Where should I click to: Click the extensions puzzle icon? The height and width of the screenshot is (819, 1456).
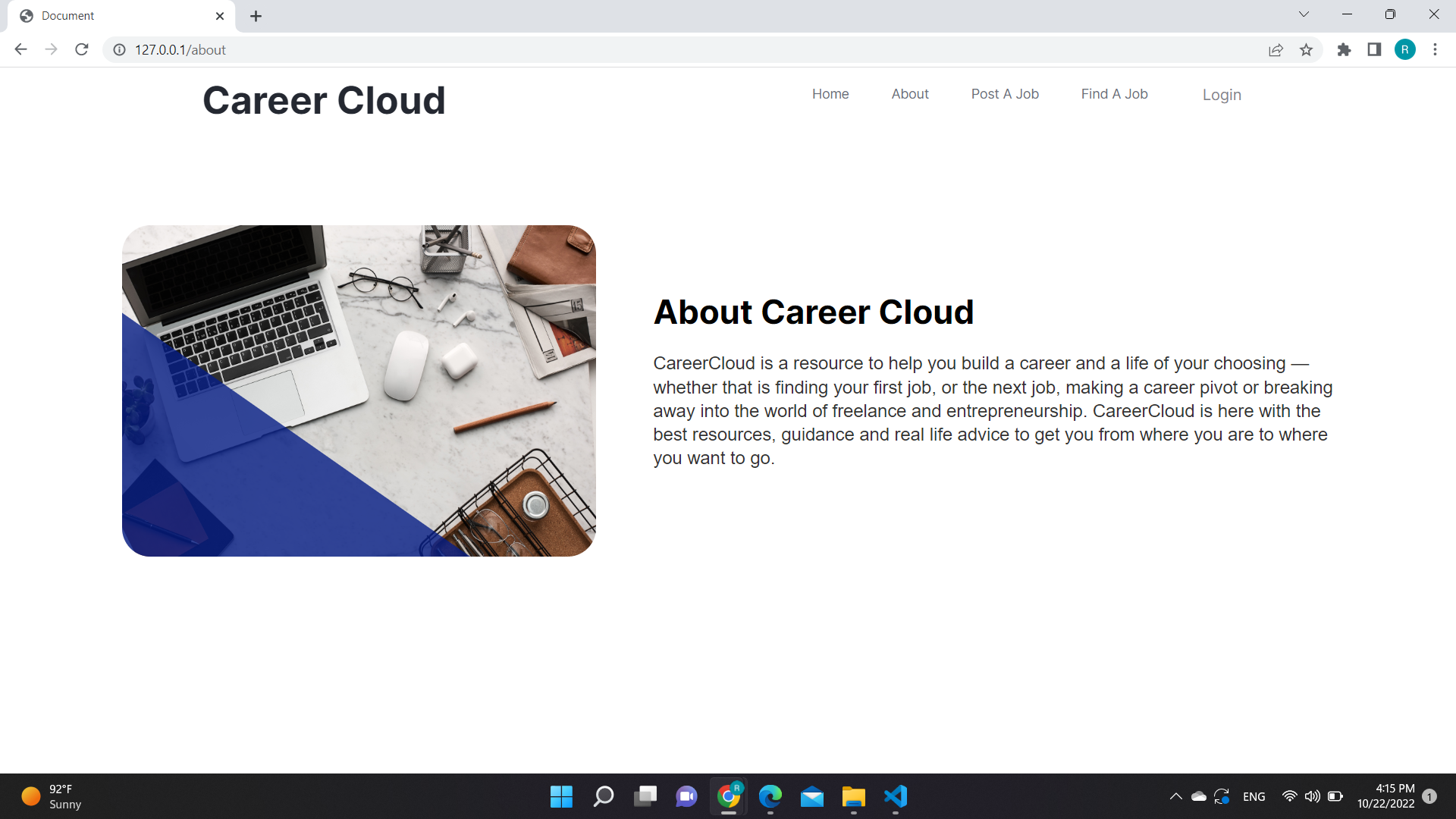[x=1345, y=49]
